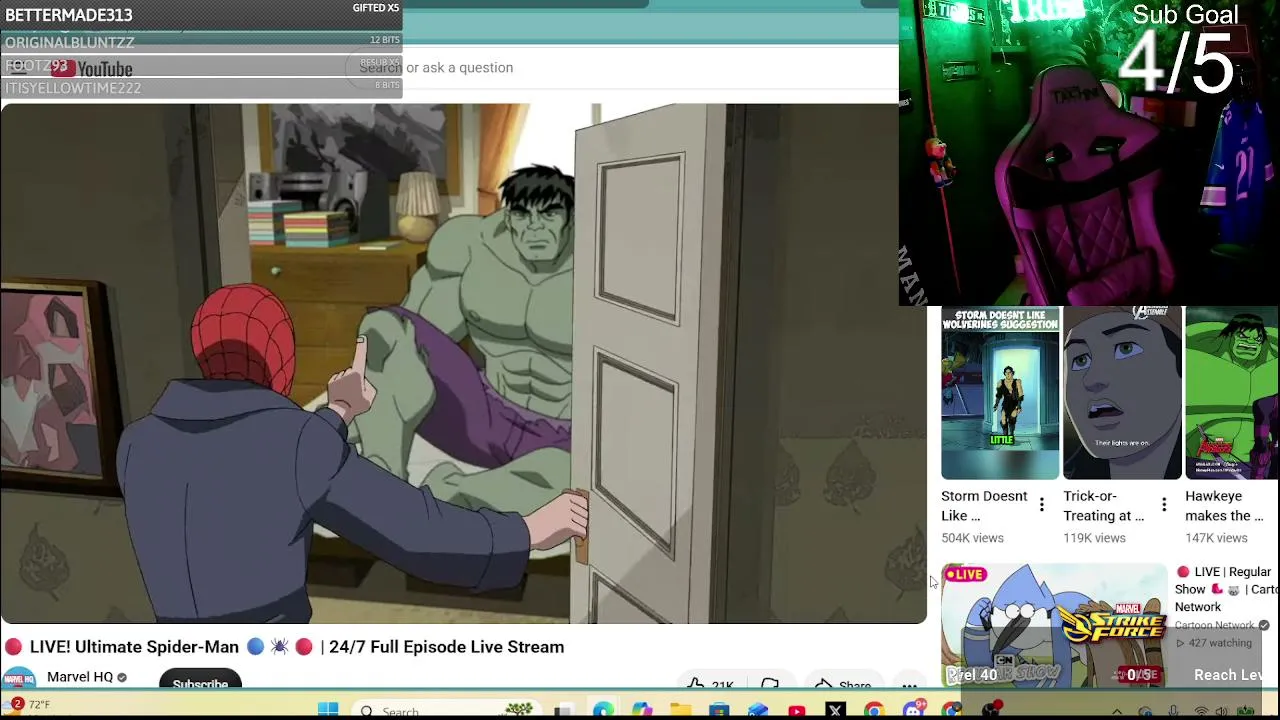Open the weather widget showing 72°F
1280x720 pixels.
click(27, 705)
